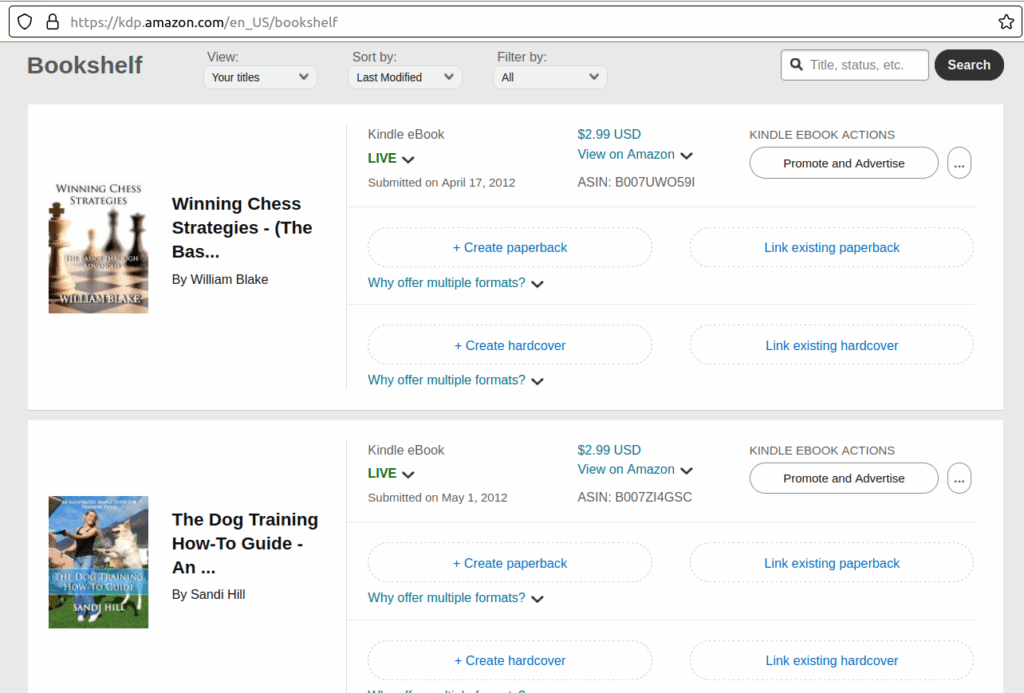Click the padlock site security icon

52,22
